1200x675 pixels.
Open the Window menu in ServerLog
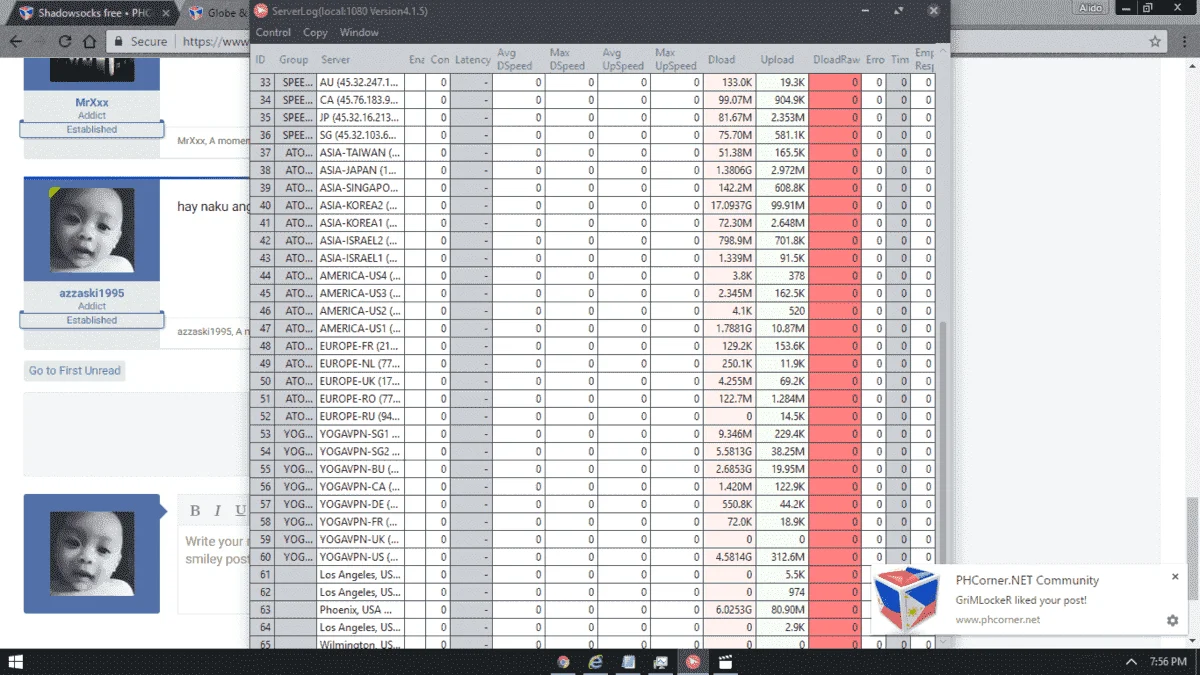[359, 32]
